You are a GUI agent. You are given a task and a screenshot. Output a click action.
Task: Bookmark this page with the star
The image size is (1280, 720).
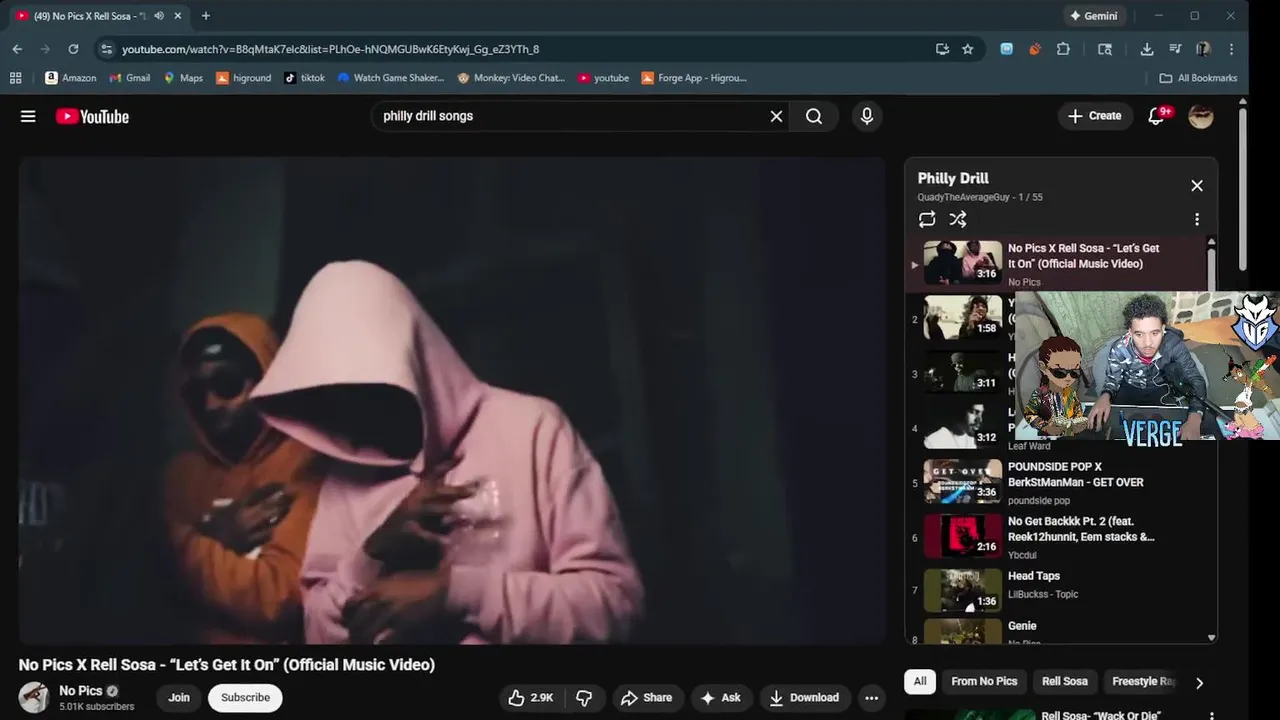click(x=968, y=48)
